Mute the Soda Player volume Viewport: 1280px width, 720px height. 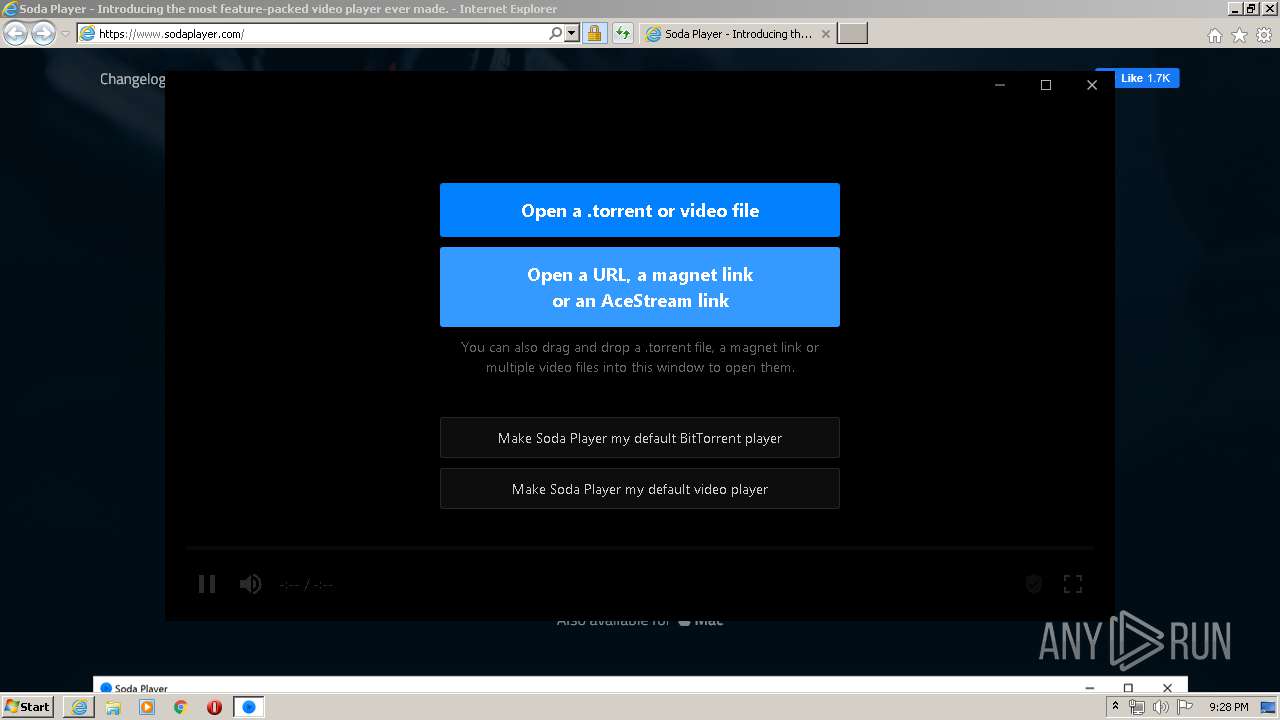250,584
